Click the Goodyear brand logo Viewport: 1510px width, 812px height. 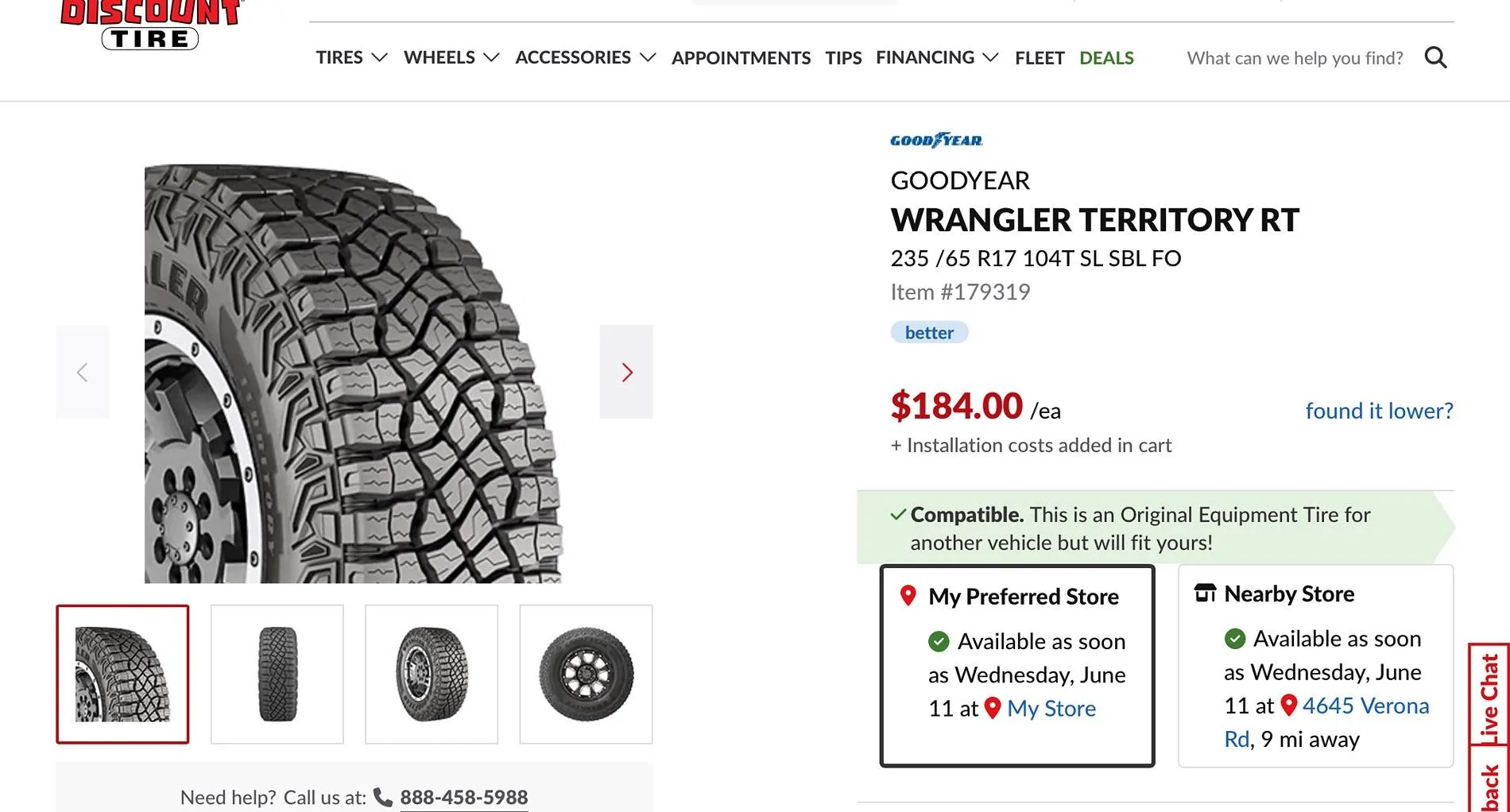936,141
